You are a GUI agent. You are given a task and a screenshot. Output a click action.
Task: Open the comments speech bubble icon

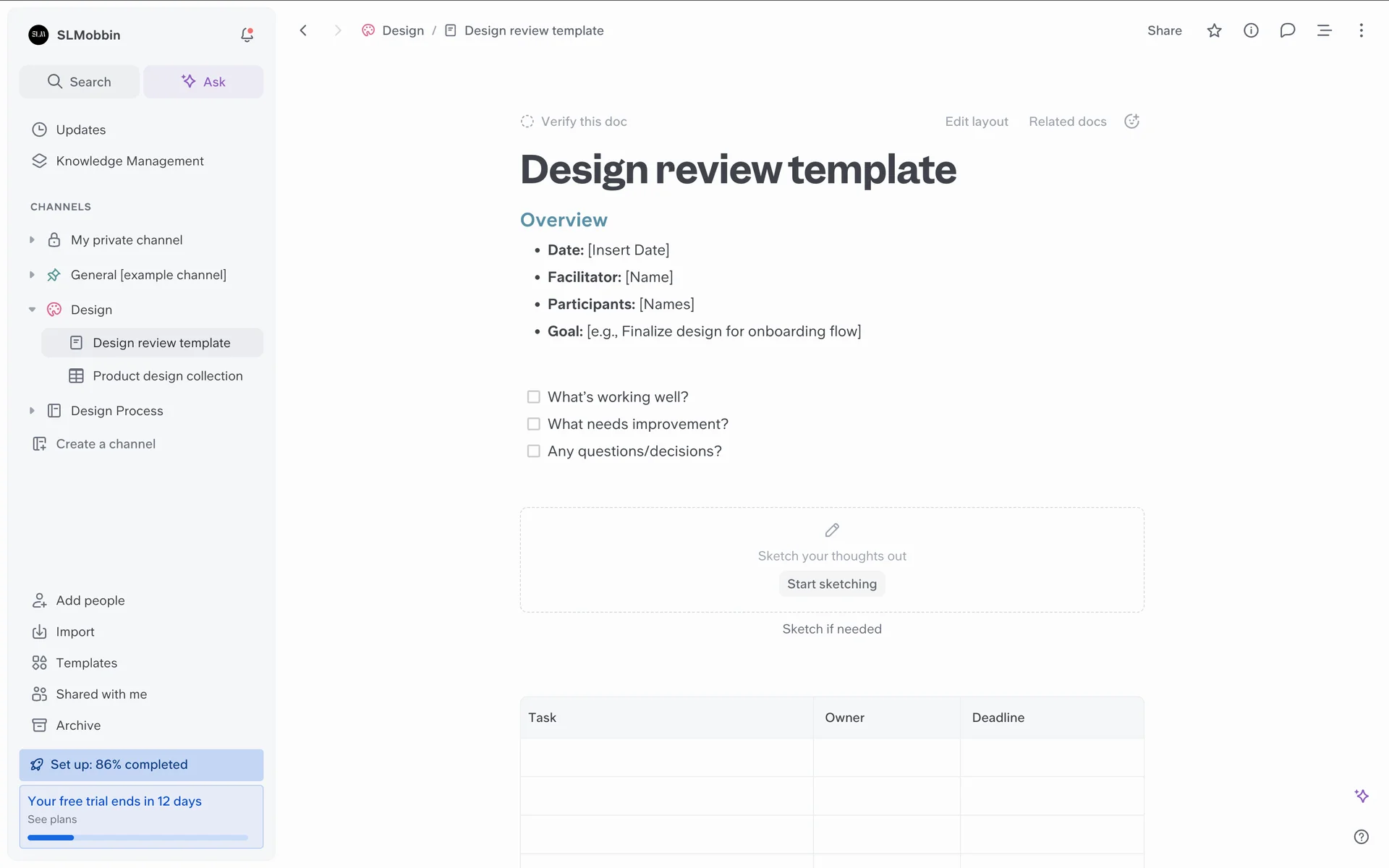pyautogui.click(x=1287, y=30)
